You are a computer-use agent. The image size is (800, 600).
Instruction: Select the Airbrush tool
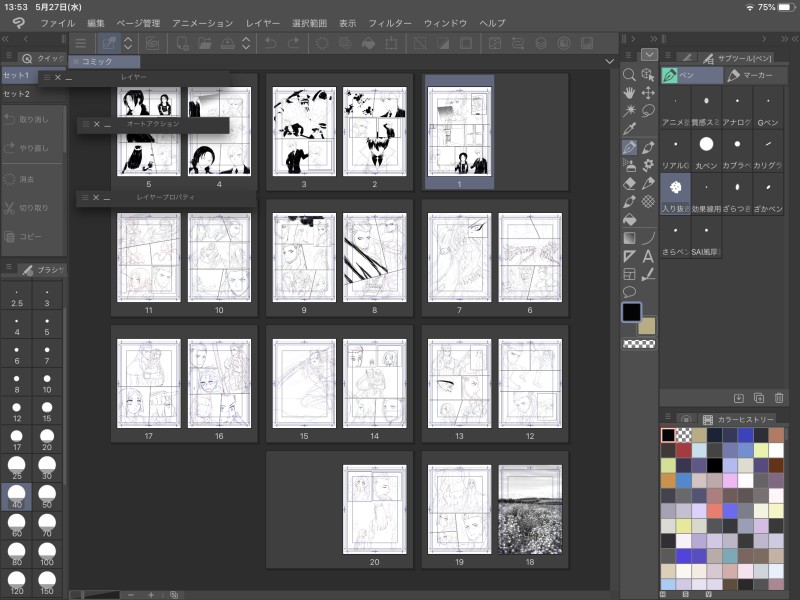629,165
